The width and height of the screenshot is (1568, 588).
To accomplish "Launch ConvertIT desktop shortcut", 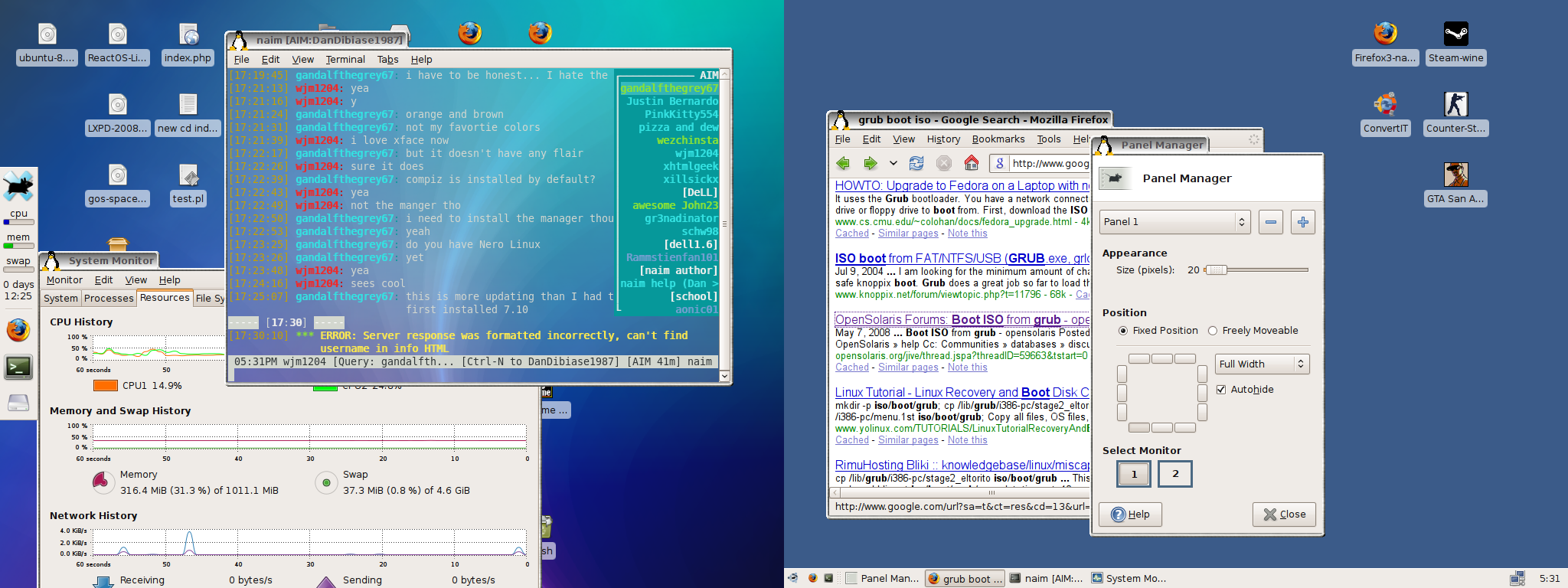I will pos(1385,105).
